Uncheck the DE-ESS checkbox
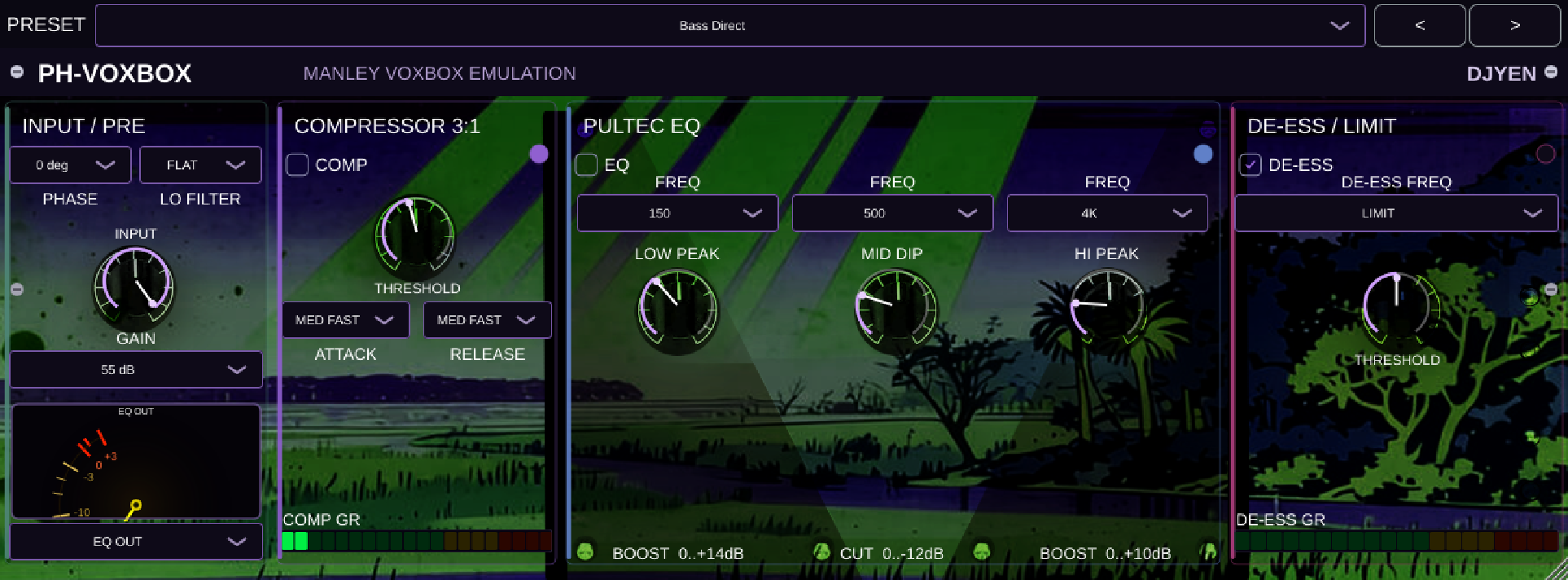This screenshot has width=1568, height=580. [1250, 165]
